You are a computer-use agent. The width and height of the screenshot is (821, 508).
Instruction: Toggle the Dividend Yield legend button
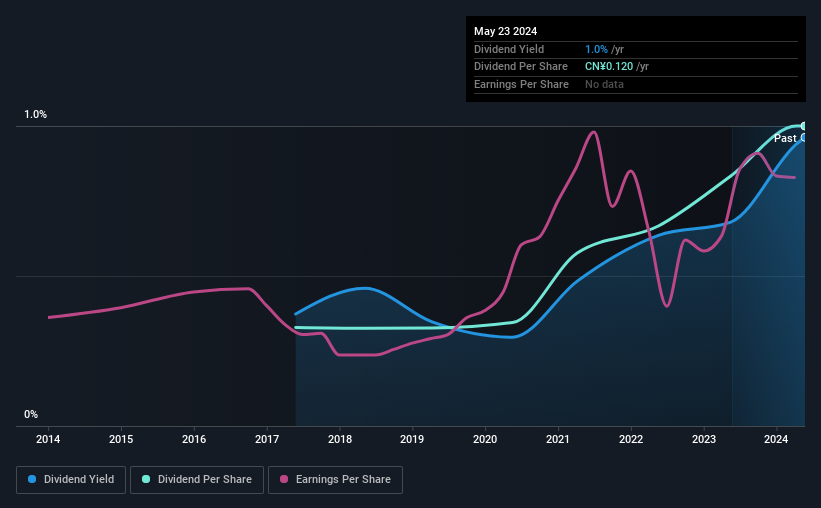point(71,480)
